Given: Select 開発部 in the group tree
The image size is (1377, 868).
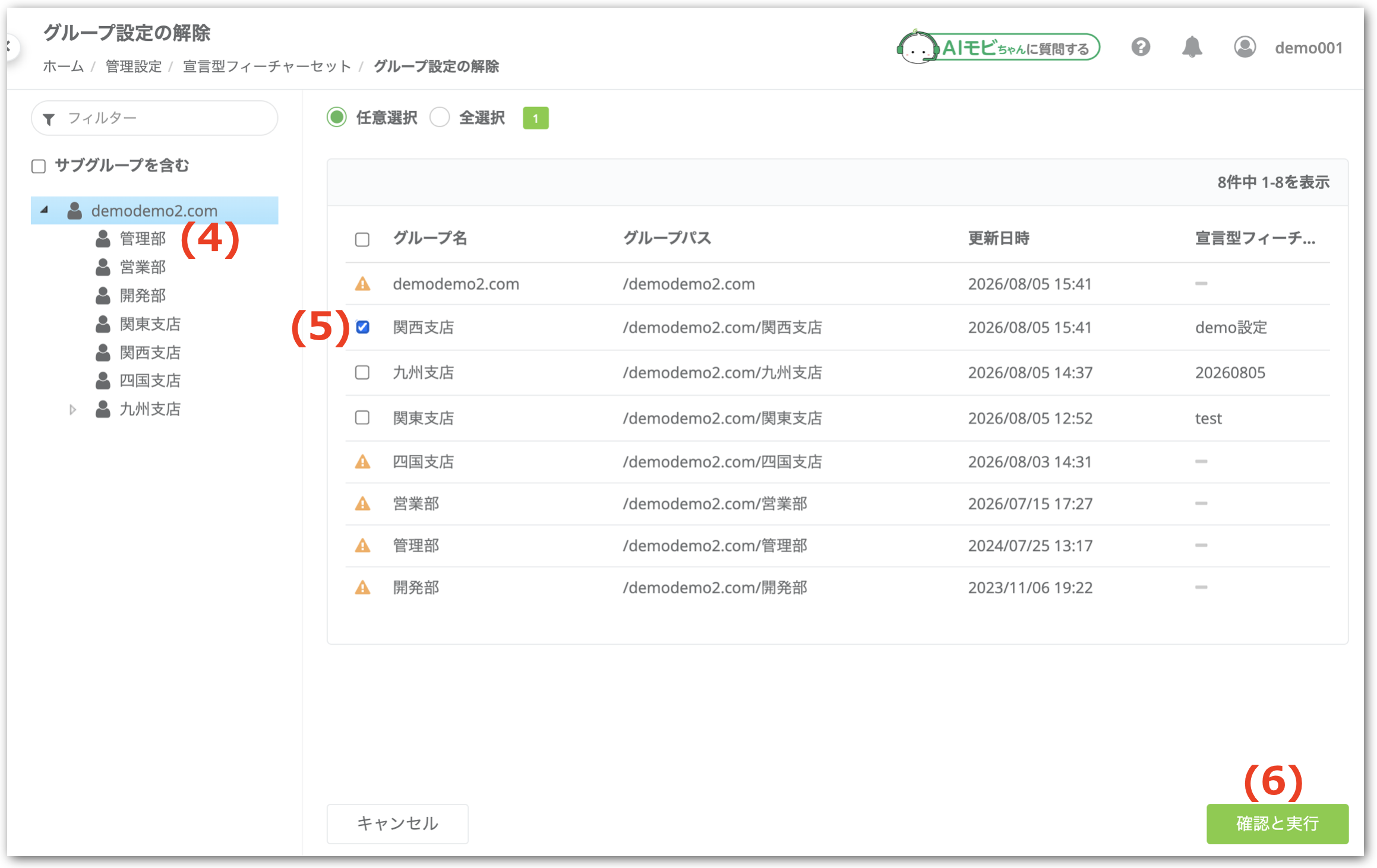Looking at the screenshot, I should (x=143, y=295).
